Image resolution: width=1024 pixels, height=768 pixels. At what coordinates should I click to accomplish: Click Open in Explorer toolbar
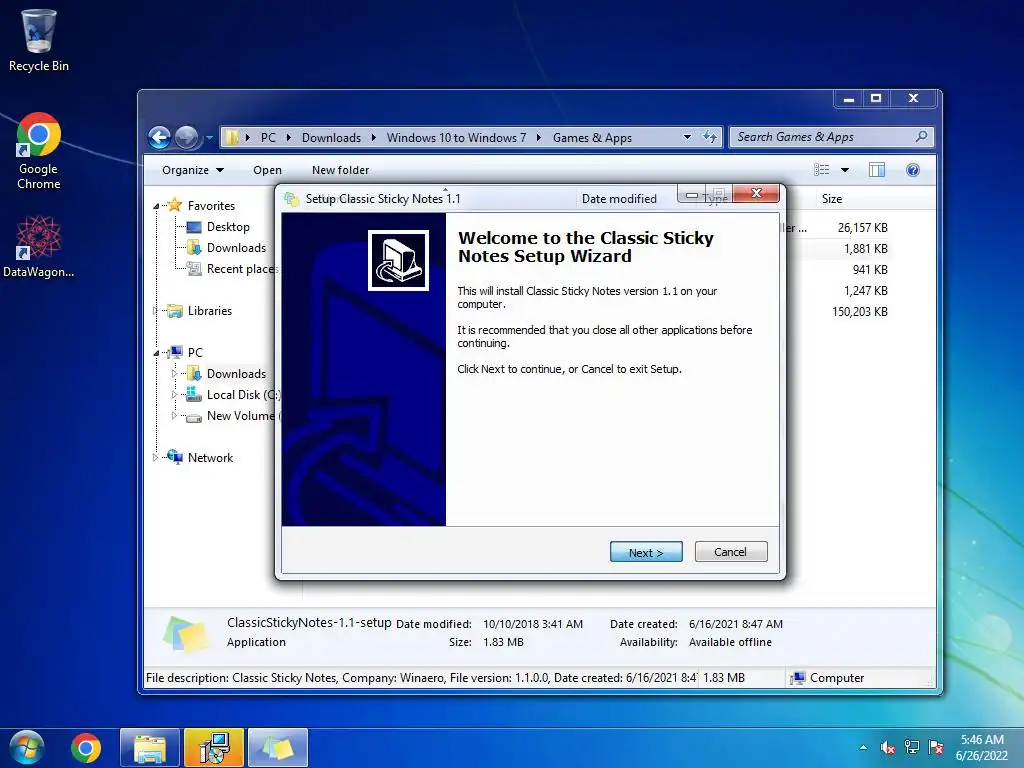coord(267,170)
